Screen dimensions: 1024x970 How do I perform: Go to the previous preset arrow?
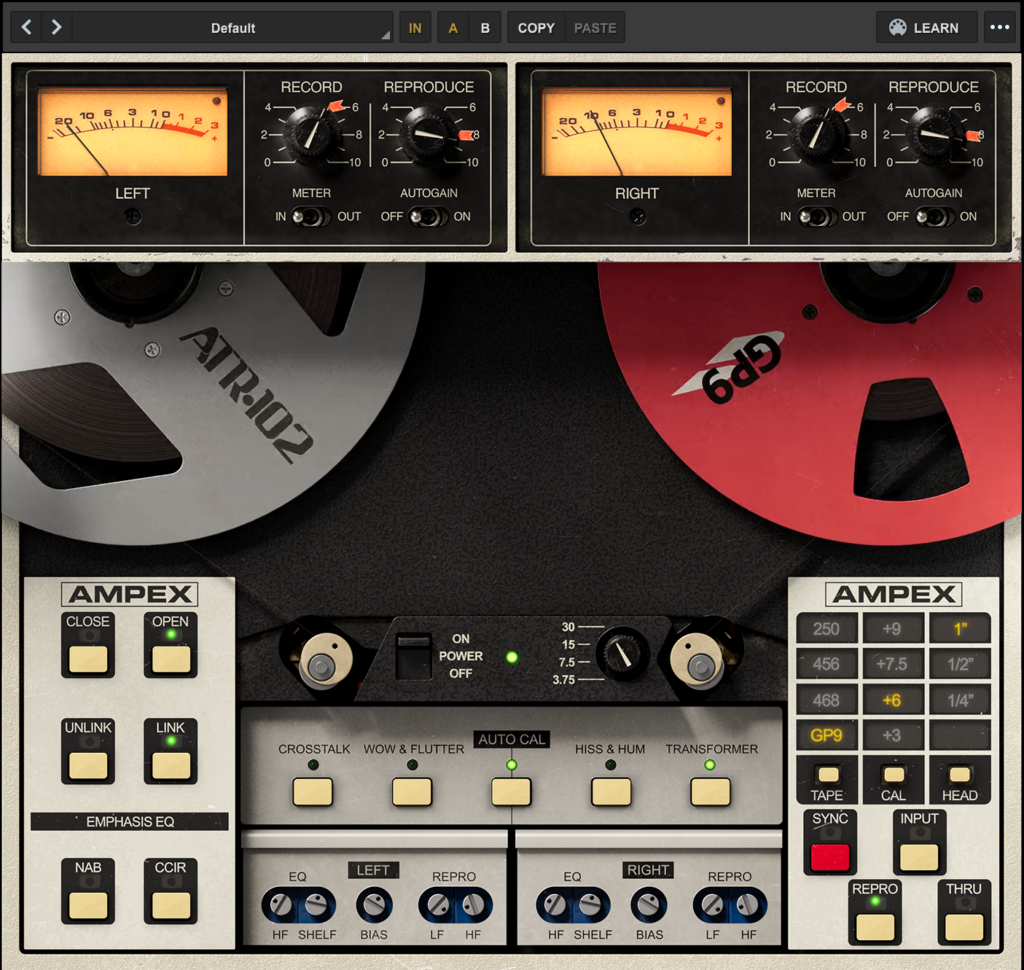pyautogui.click(x=26, y=28)
